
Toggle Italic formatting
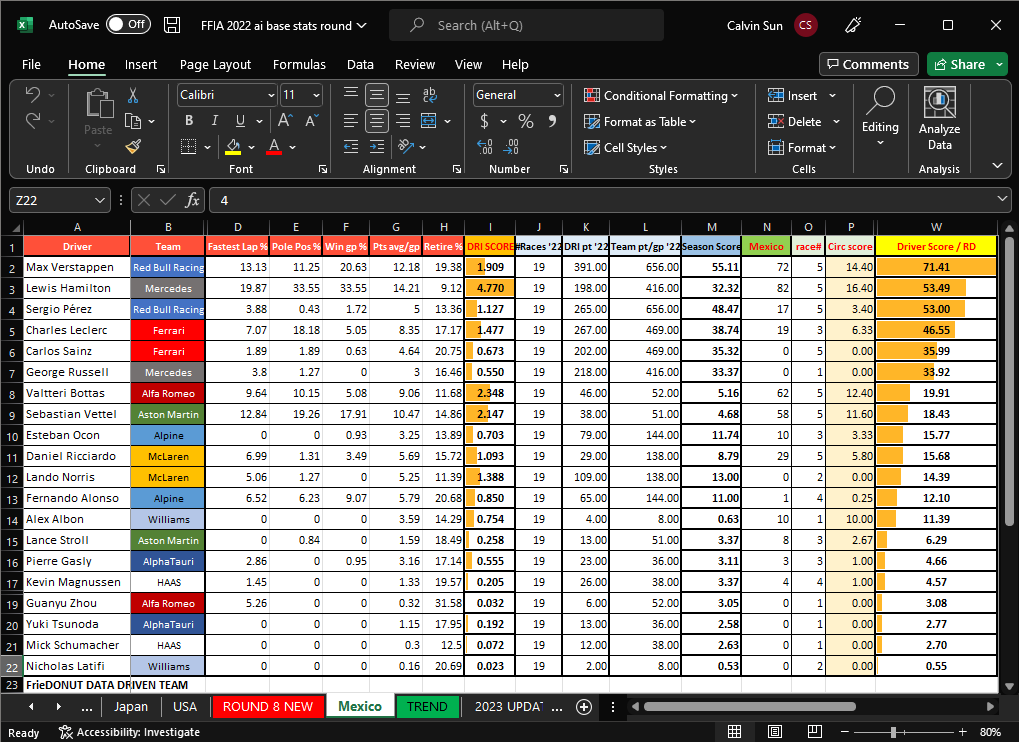coord(214,121)
